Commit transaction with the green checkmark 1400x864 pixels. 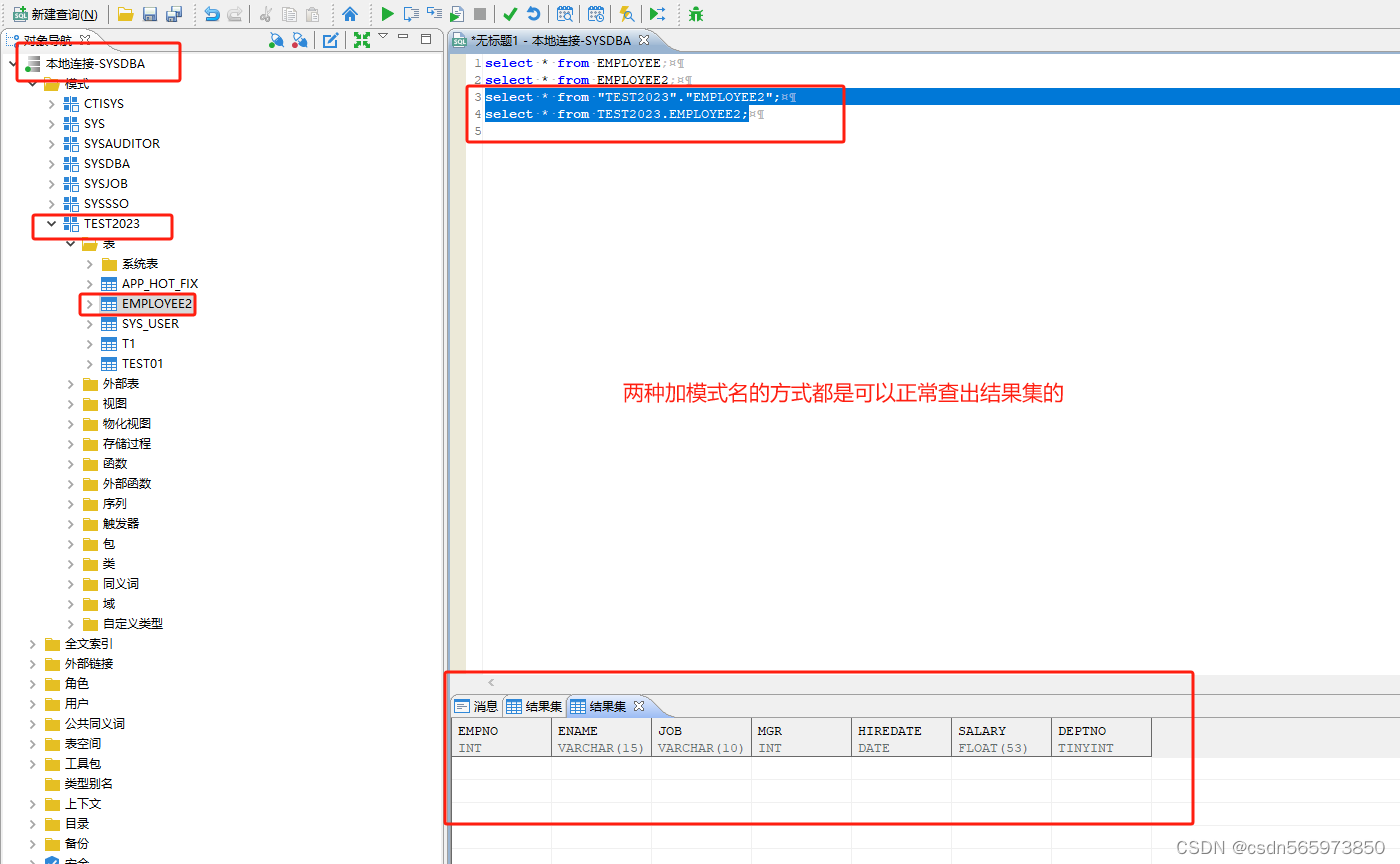[510, 14]
